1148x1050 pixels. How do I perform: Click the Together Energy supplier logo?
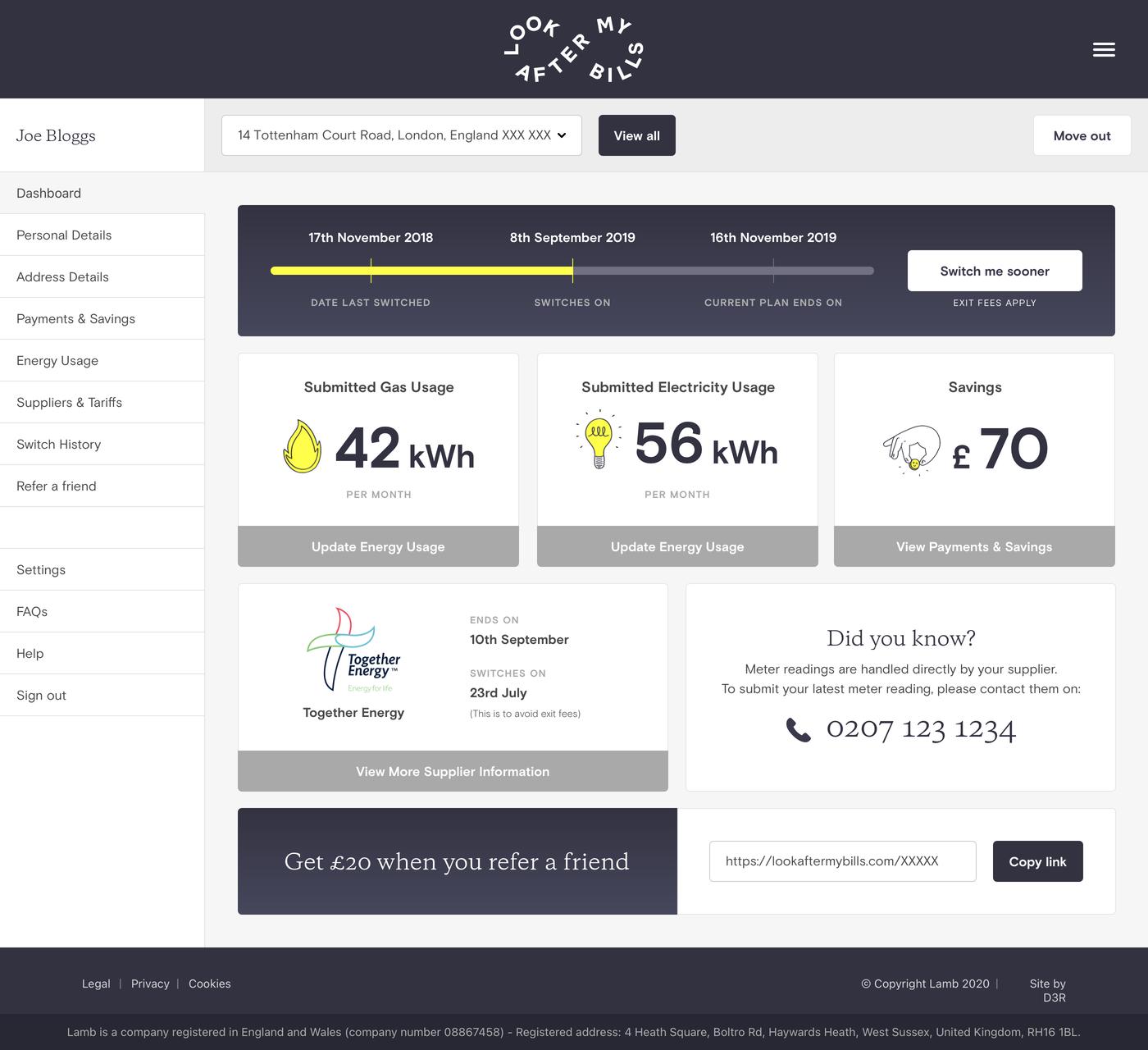353,652
